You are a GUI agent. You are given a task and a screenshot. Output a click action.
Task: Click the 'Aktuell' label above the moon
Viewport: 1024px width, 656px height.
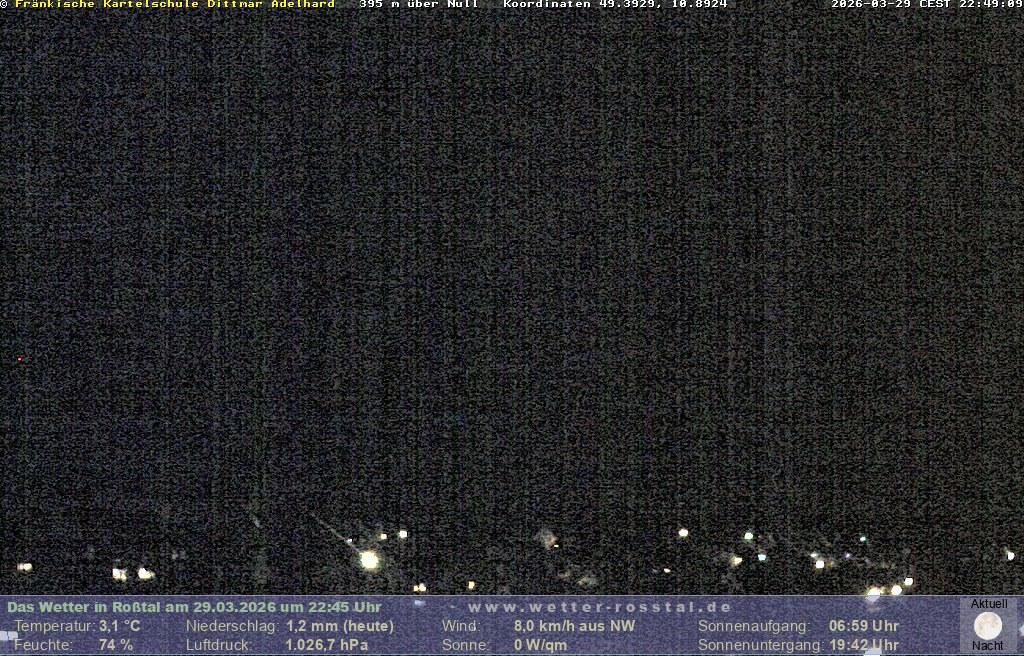(989, 604)
